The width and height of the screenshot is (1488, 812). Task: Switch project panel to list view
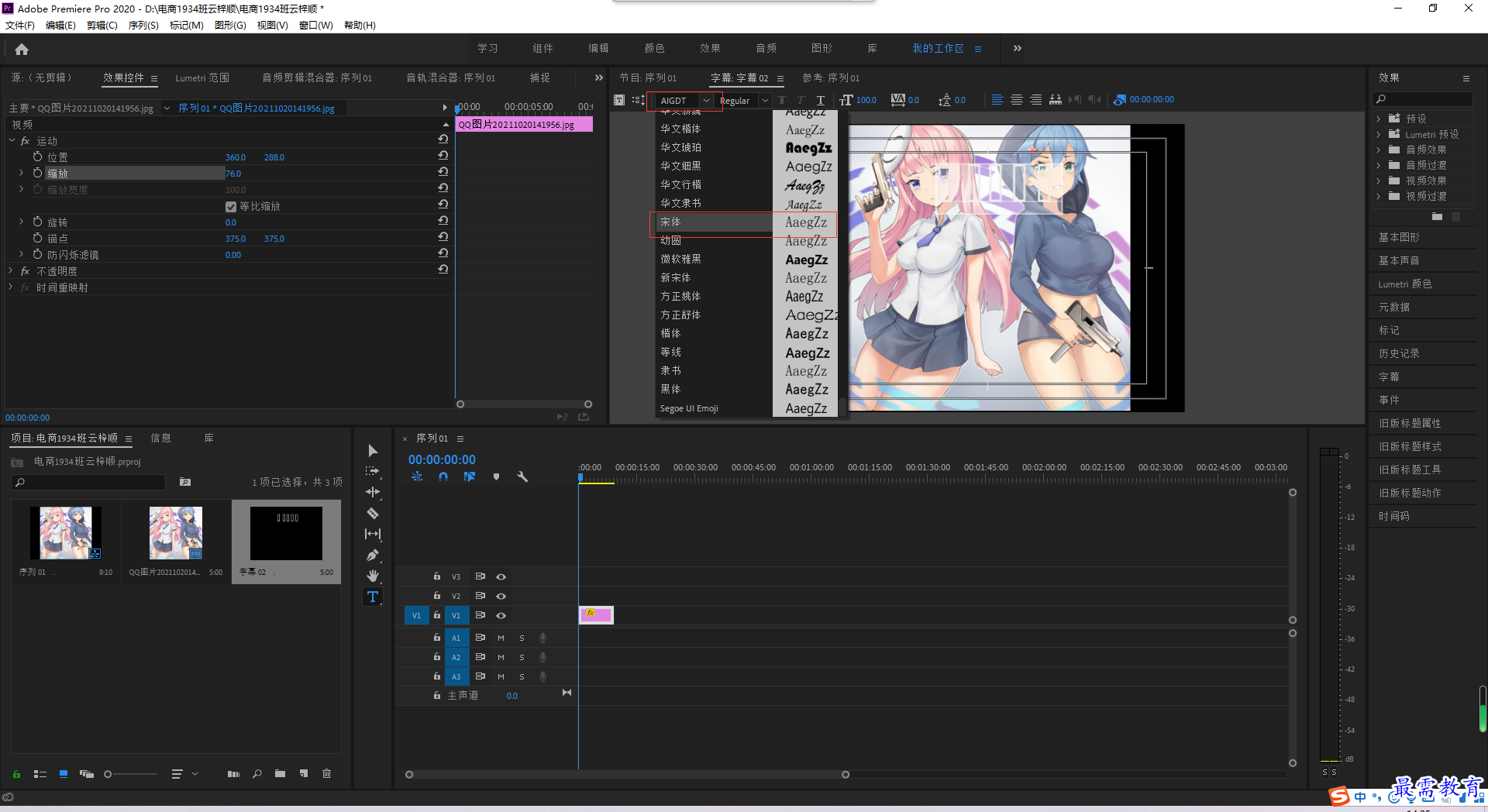point(40,773)
